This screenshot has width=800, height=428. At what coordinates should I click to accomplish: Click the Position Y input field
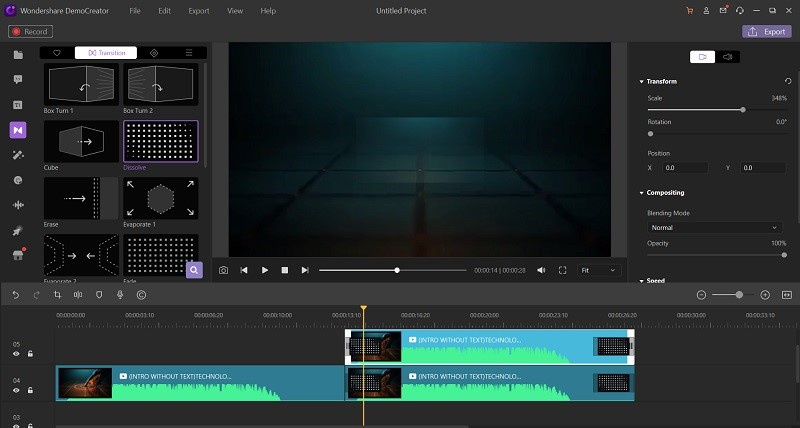click(x=763, y=167)
